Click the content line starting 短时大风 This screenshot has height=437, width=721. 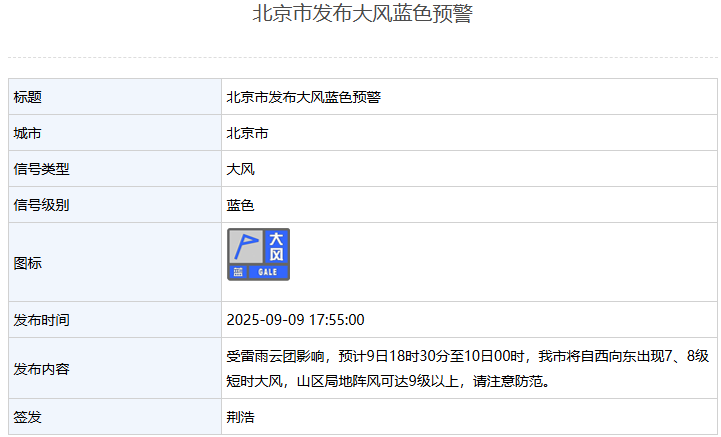[388, 381]
